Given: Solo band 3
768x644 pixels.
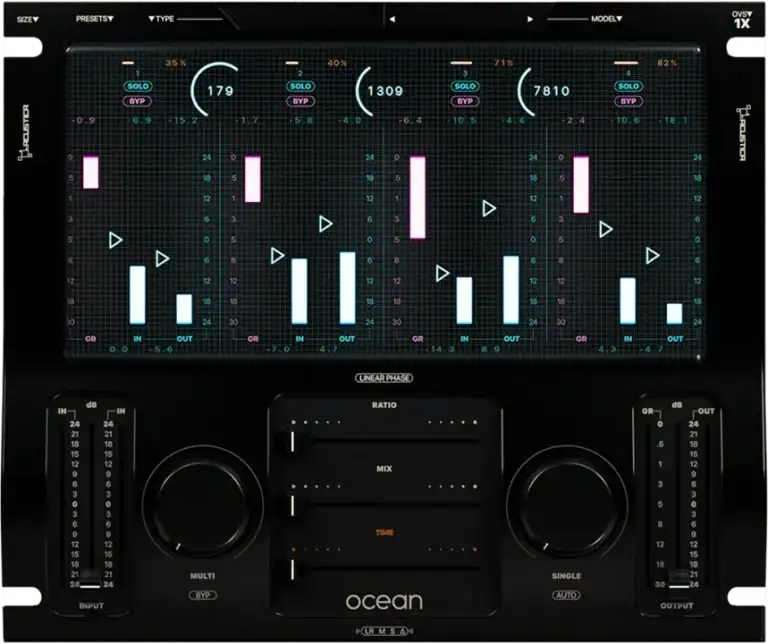Looking at the screenshot, I should pos(465,86).
